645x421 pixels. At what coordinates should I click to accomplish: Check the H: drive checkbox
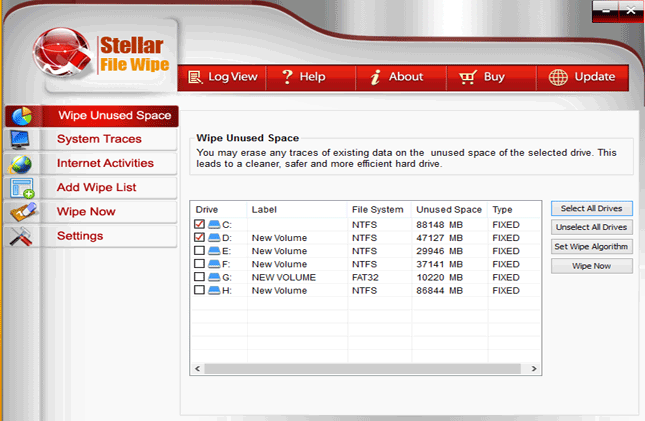tap(200, 290)
